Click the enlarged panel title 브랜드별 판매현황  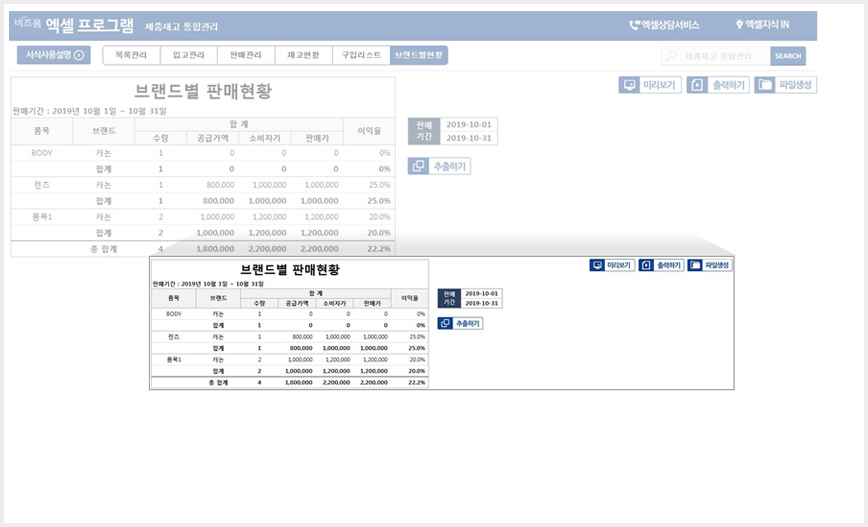coord(290,270)
